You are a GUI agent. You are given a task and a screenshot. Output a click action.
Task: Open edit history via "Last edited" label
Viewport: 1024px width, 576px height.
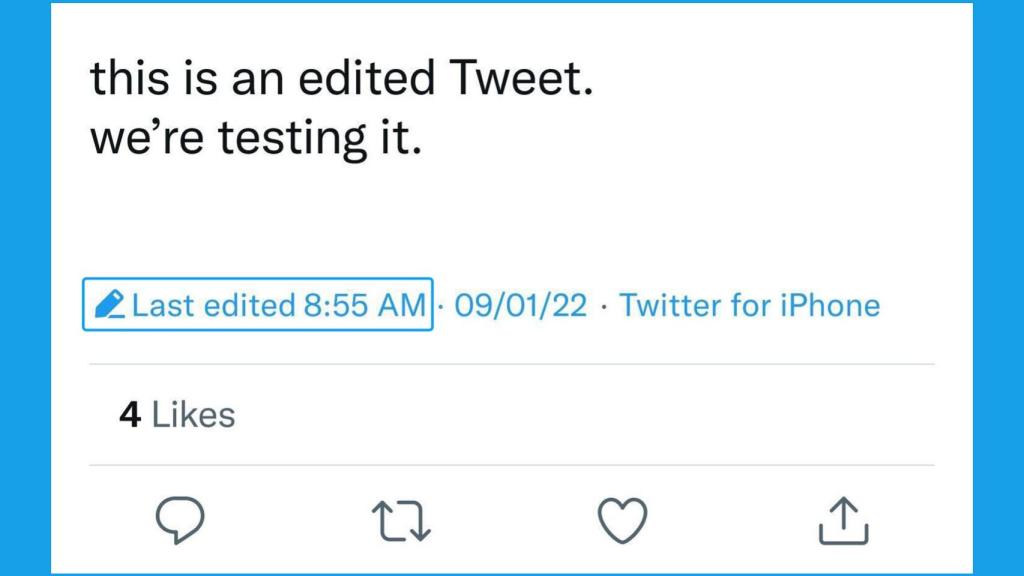214,305
